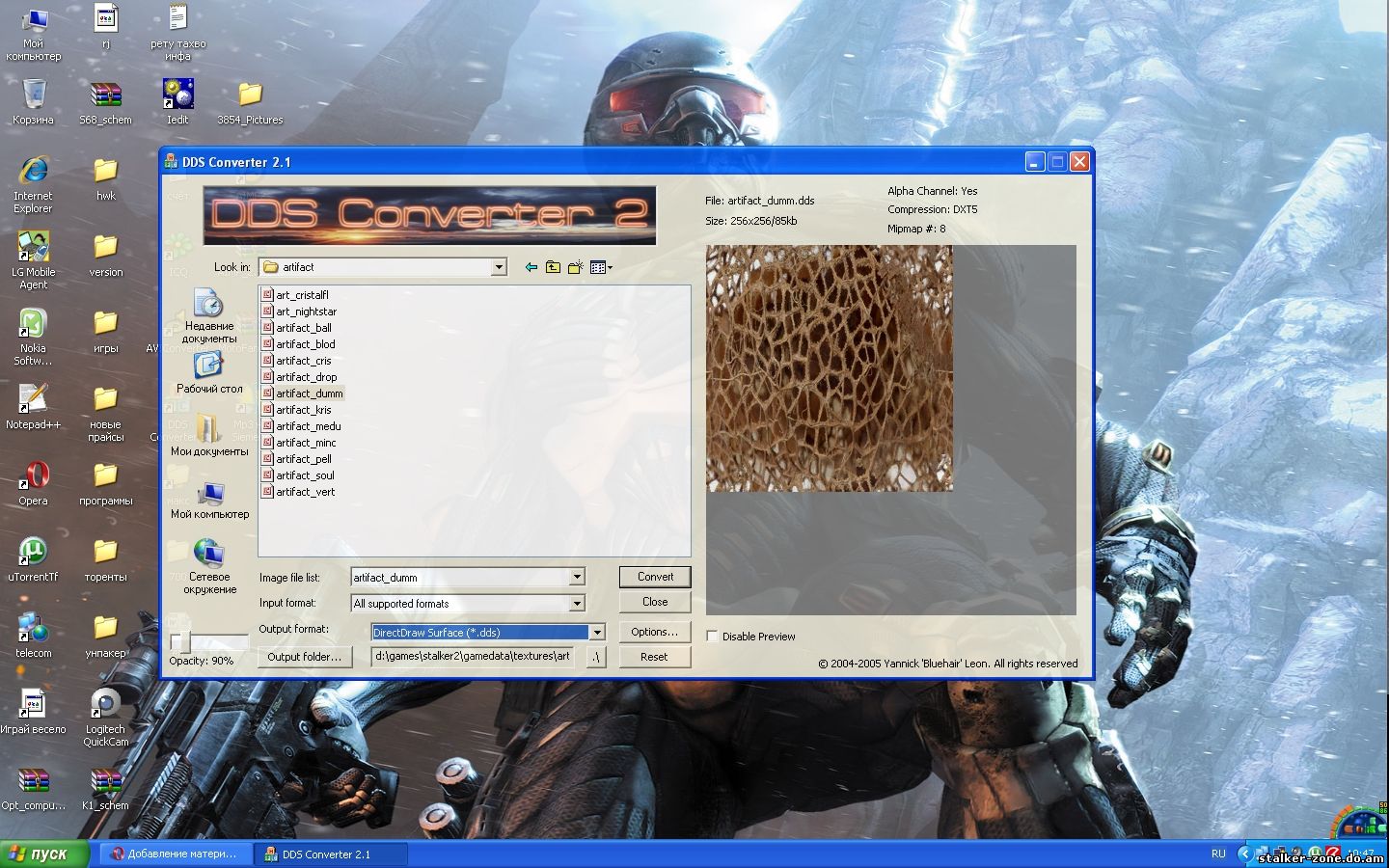Open Мои документы in places bar

pos(209,435)
